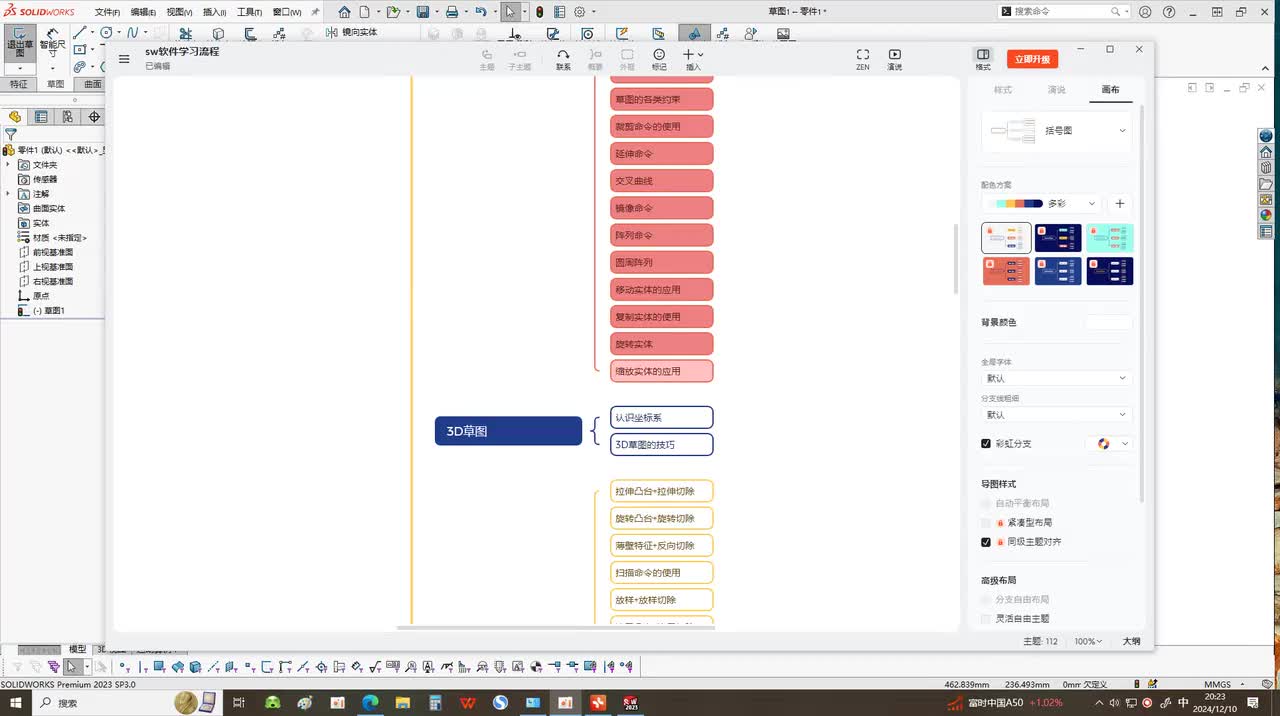Viewport: 1280px width, 716px height.
Task: Open the mind map hamburger menu
Action: (x=124, y=59)
